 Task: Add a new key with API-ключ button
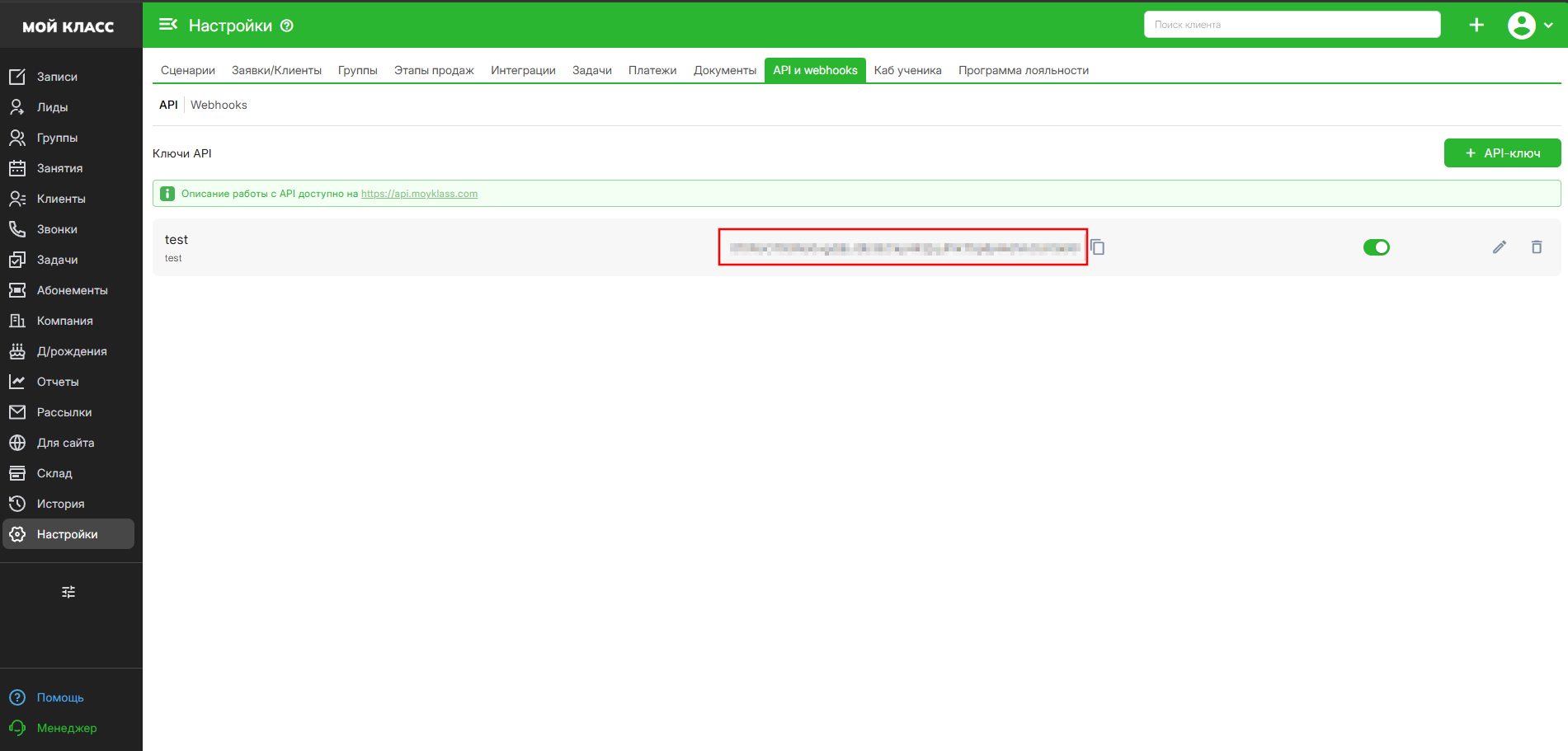pos(1502,153)
